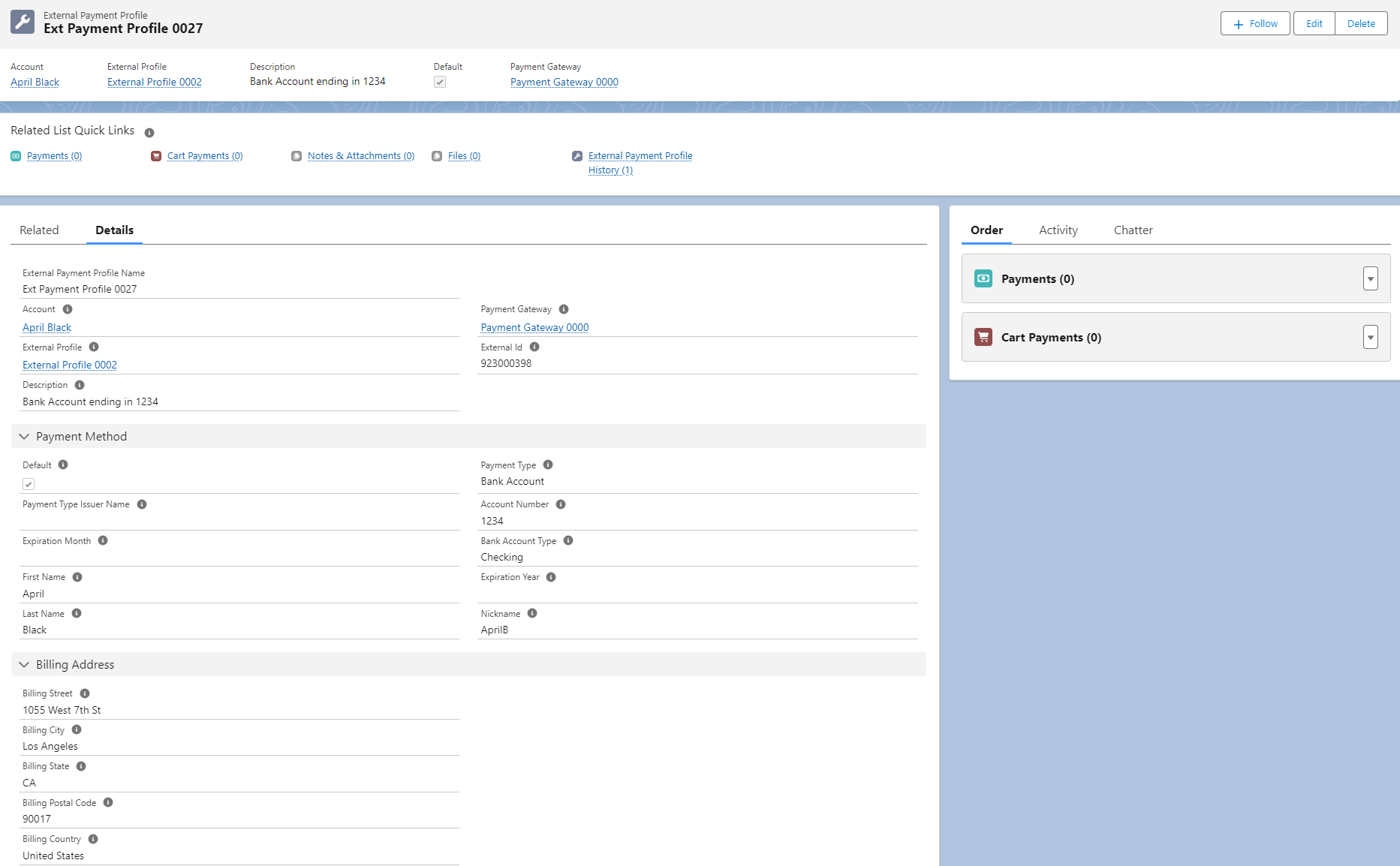This screenshot has width=1400, height=866.
Task: Open External Payment Profile History quick link
Action: (640, 156)
